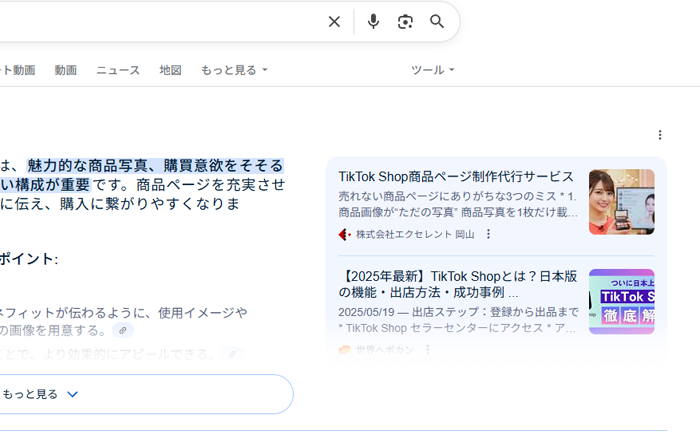The width and height of the screenshot is (700, 440).
Task: Click source link icon after 画像を用意する
Action: (x=122, y=331)
